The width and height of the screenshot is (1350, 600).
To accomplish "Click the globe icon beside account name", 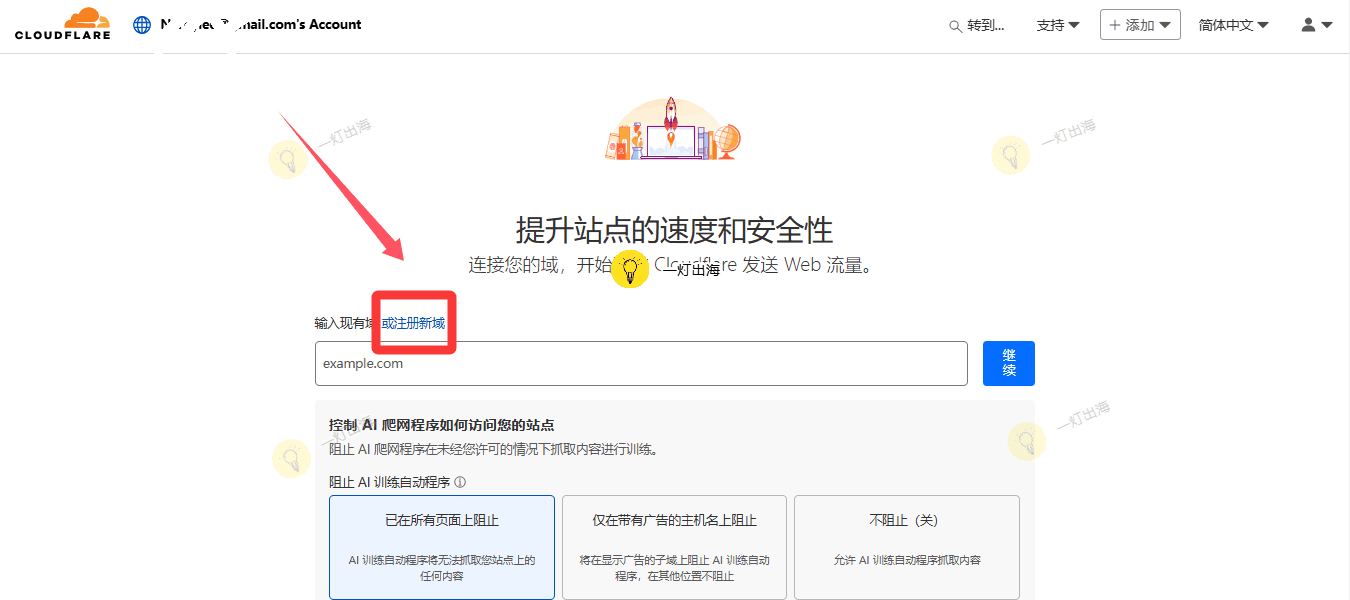I will (142, 25).
